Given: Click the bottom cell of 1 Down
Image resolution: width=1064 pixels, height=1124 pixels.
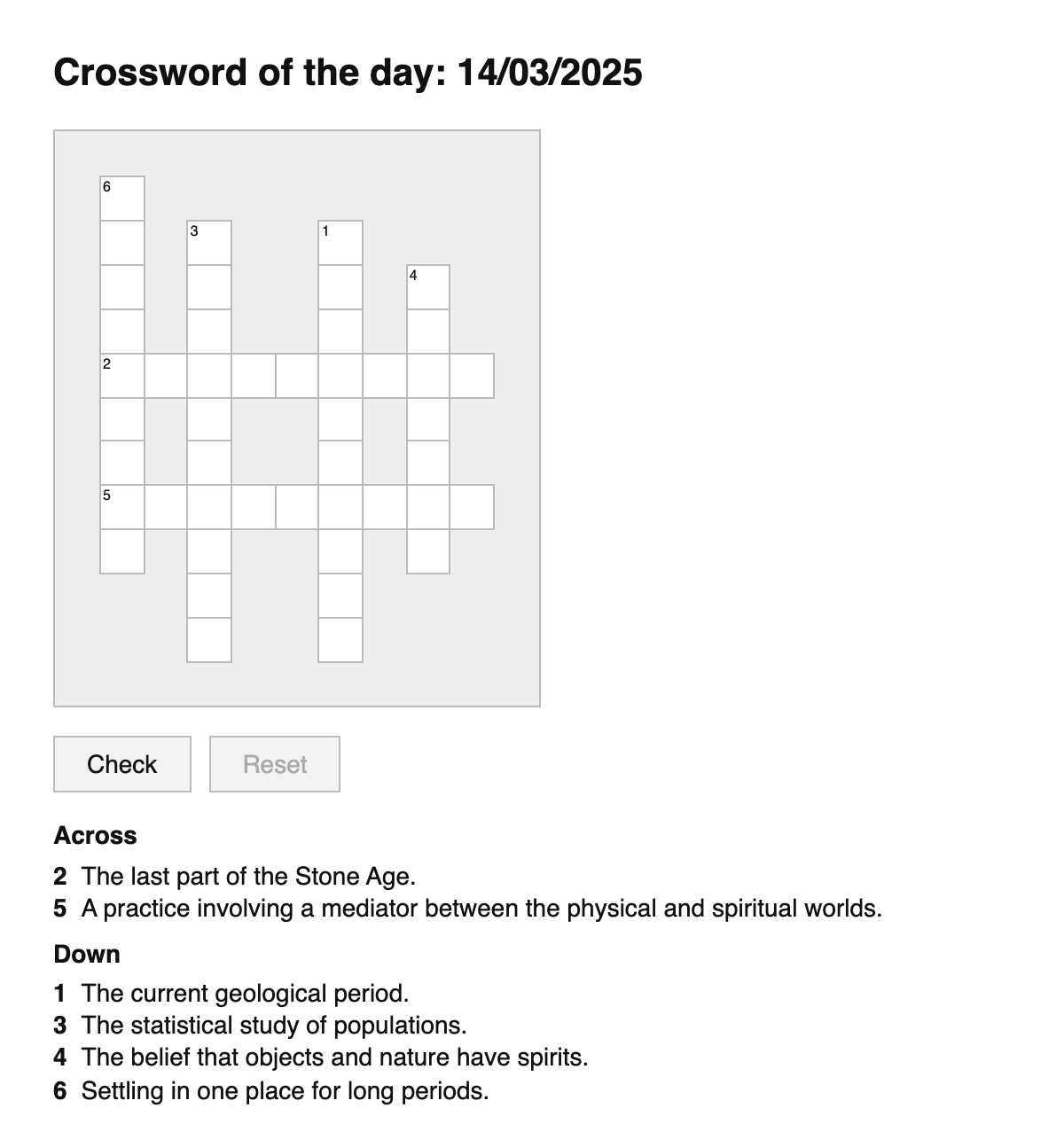Looking at the screenshot, I should coord(340,636).
